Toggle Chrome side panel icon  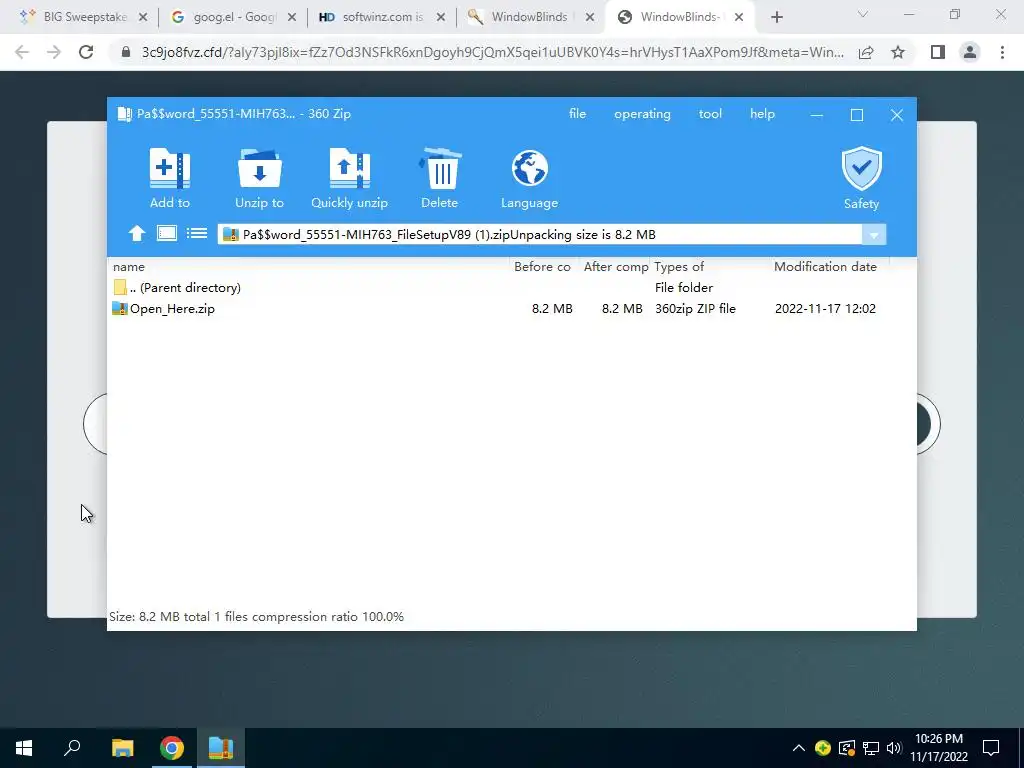[938, 52]
